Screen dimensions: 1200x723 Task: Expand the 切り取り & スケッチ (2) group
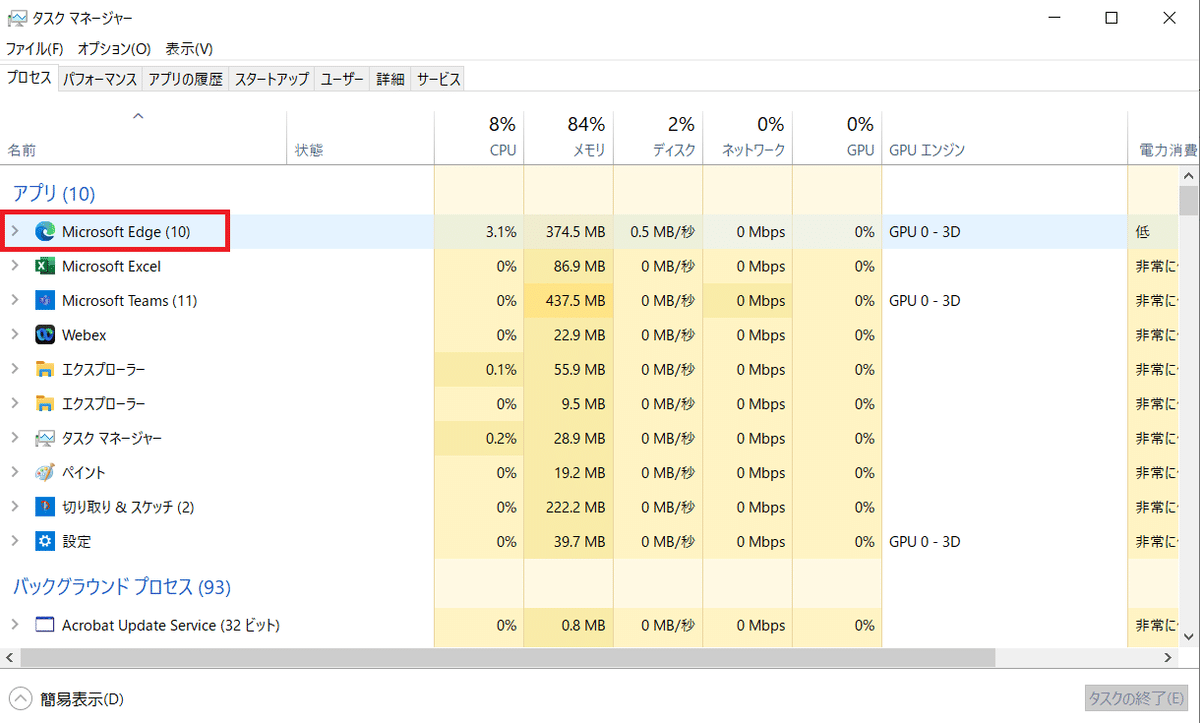coord(15,507)
